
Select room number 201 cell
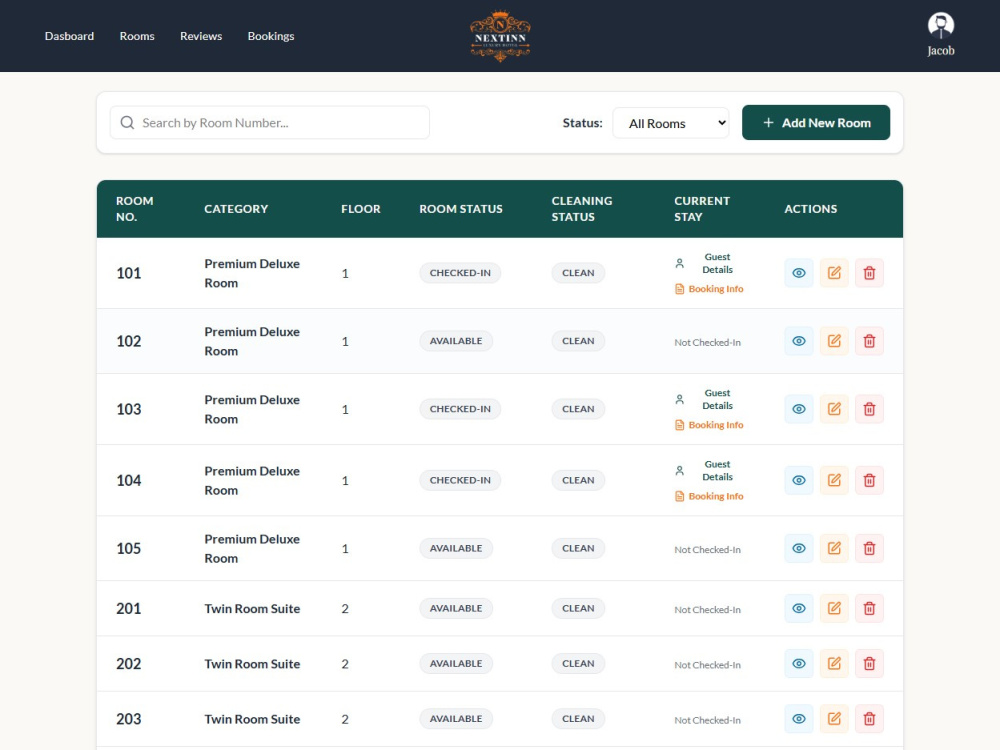128,608
